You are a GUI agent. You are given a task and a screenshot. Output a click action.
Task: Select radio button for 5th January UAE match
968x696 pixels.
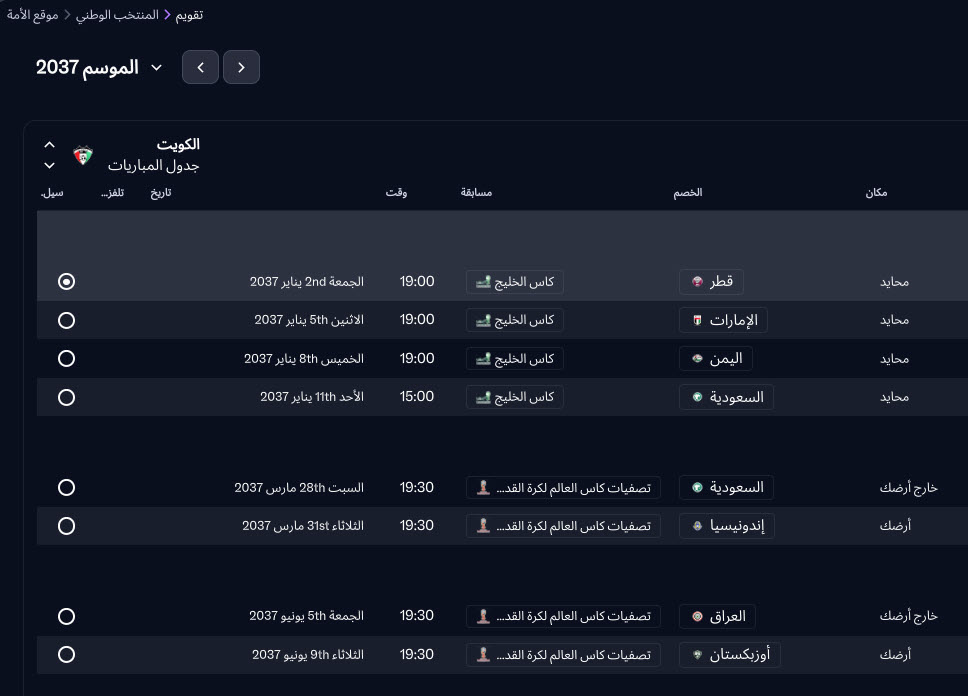(66, 321)
